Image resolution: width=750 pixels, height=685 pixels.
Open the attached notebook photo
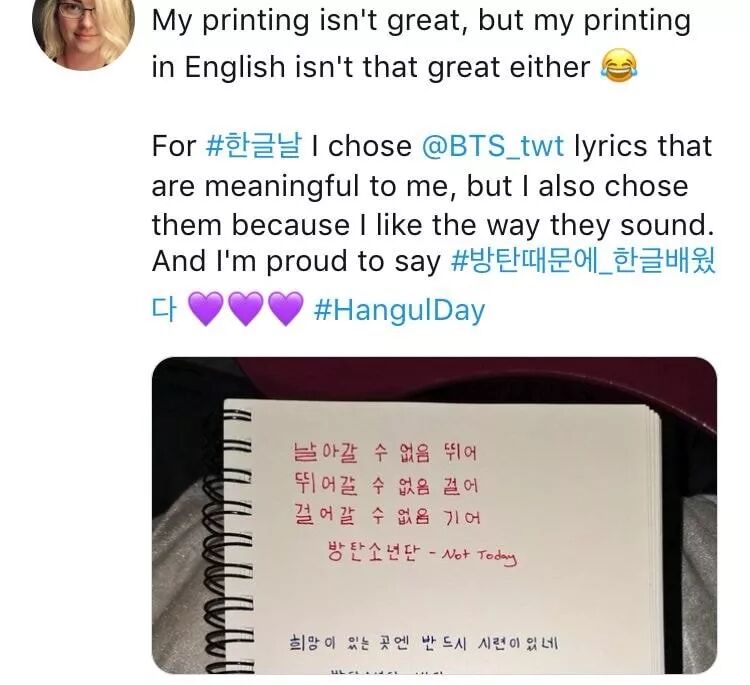click(x=434, y=515)
